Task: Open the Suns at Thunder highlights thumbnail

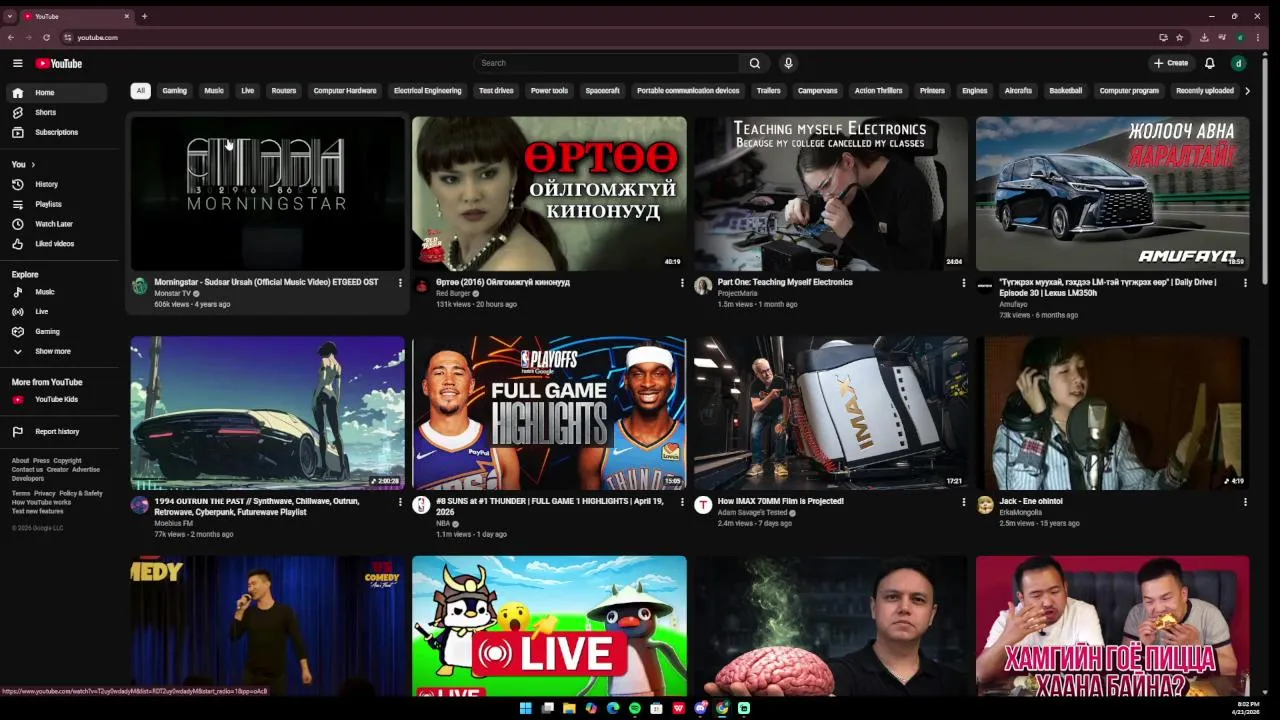Action: [549, 413]
